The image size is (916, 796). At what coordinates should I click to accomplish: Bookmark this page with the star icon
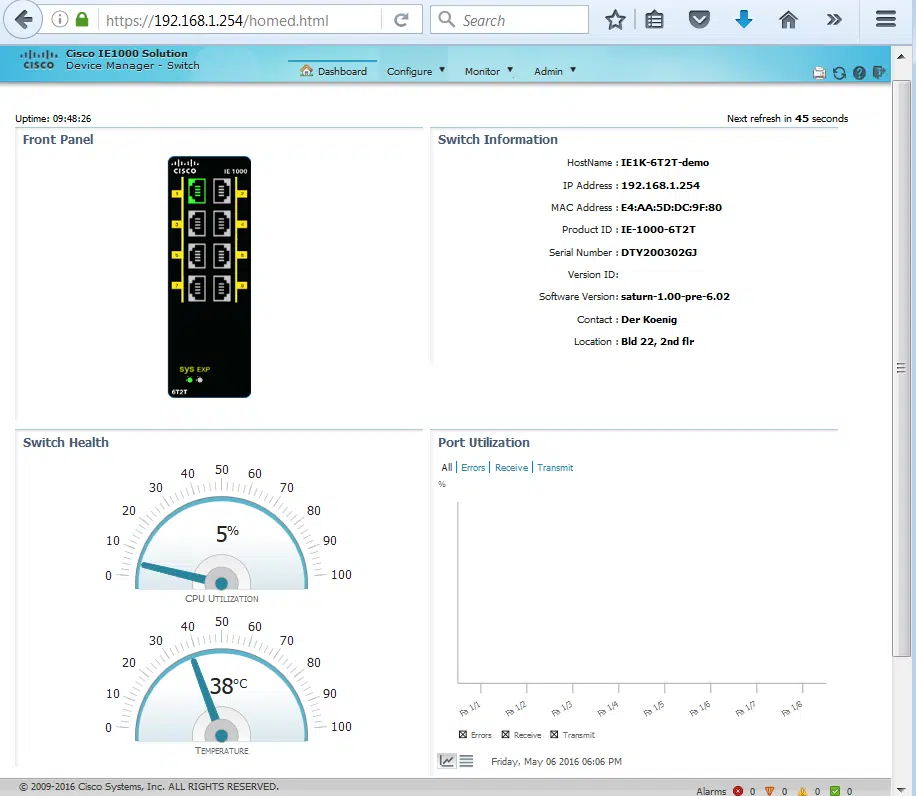point(615,20)
